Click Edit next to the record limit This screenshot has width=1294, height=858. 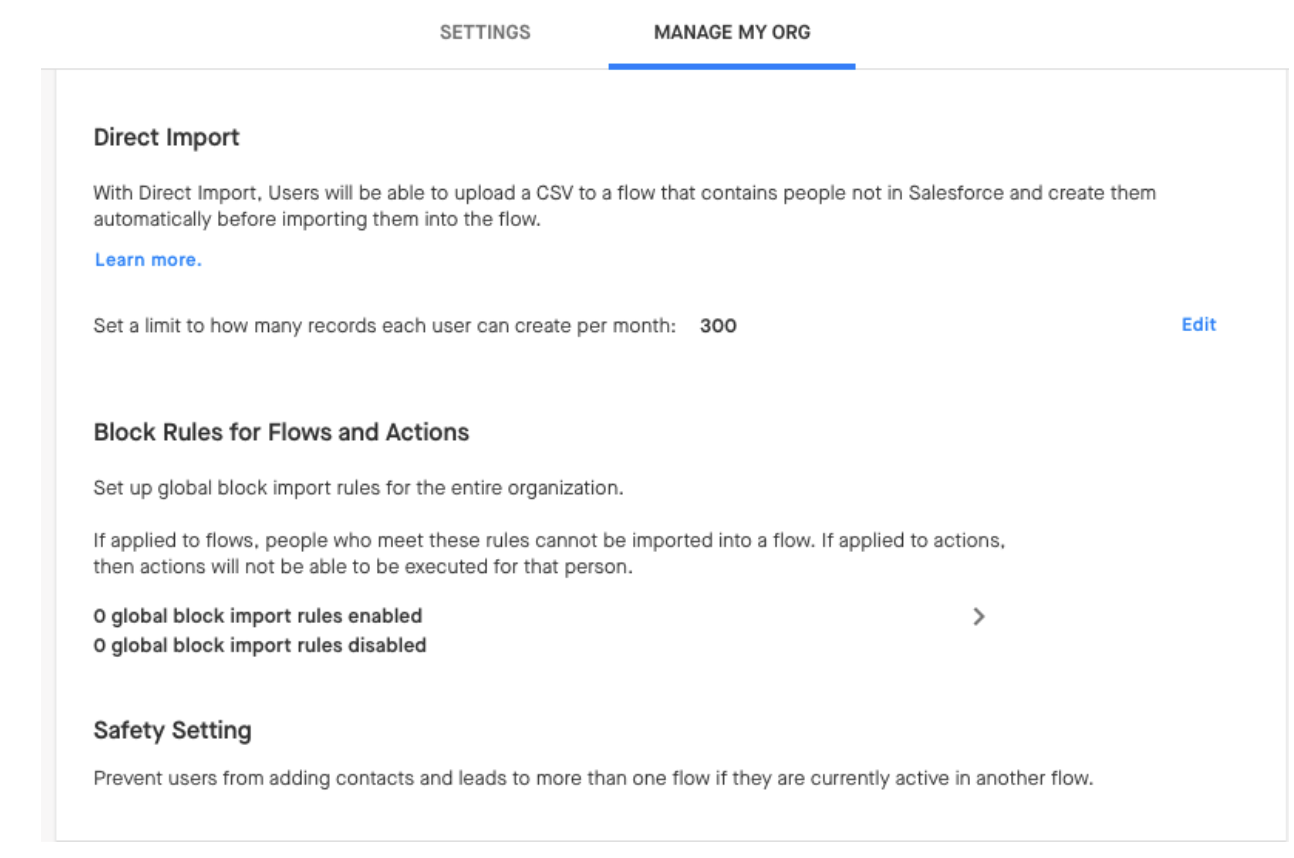1199,324
